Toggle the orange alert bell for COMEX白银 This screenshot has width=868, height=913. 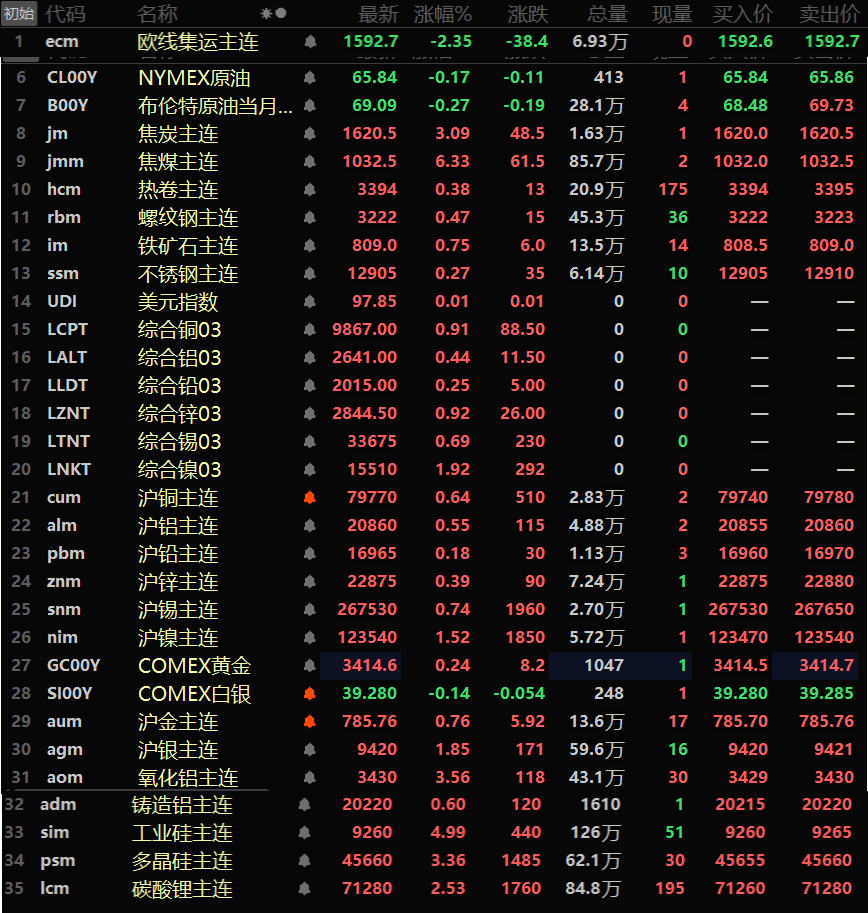click(x=310, y=694)
